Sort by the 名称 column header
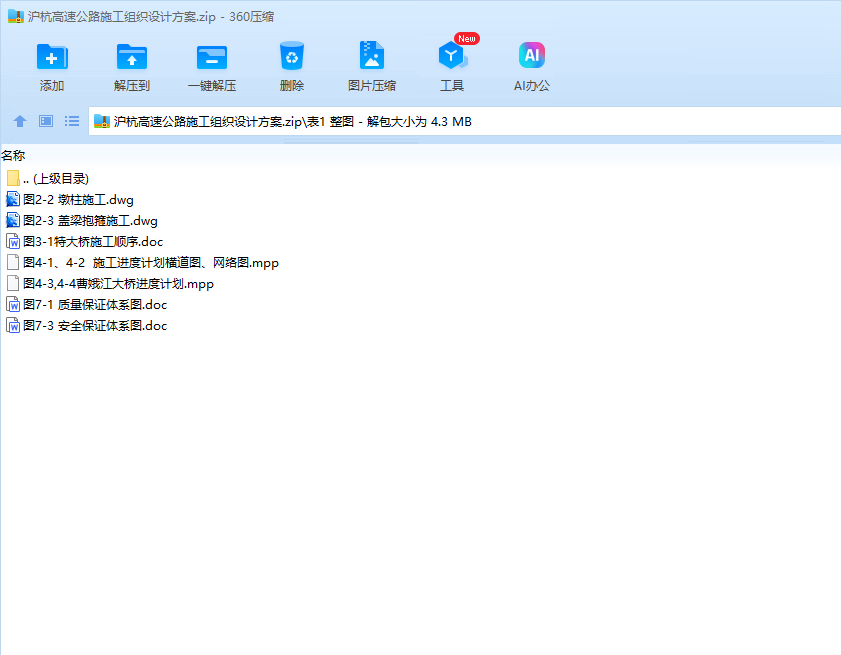The width and height of the screenshot is (841, 655). (x=13, y=156)
